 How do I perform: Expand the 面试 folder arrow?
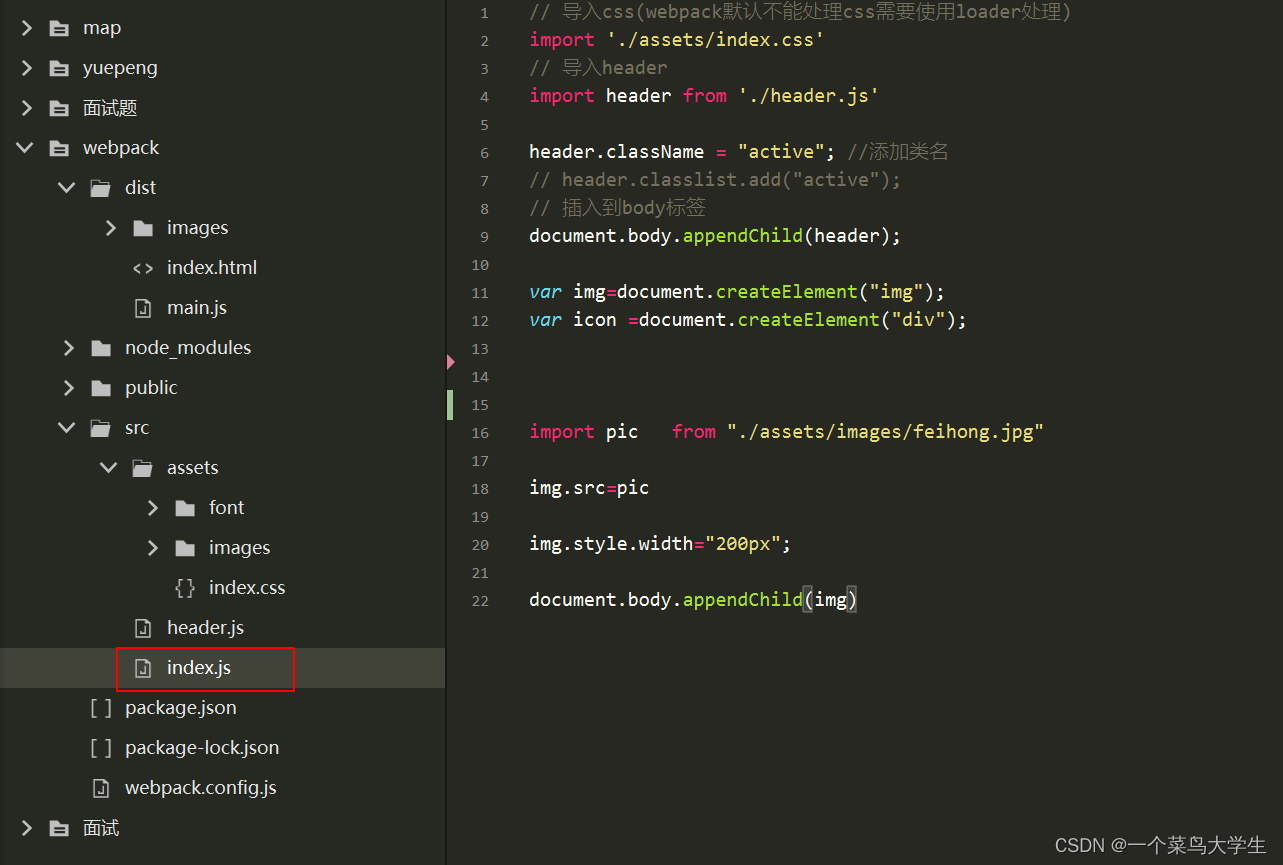click(x=26, y=828)
